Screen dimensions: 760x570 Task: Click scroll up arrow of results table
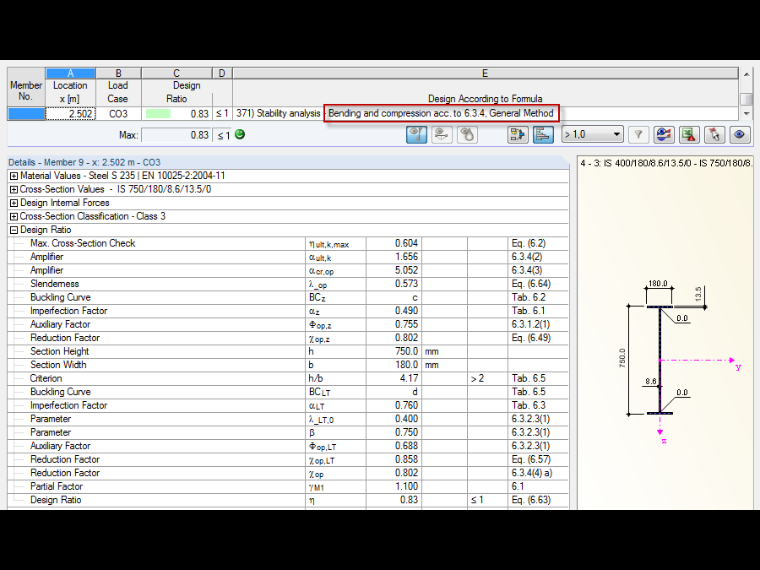746,74
